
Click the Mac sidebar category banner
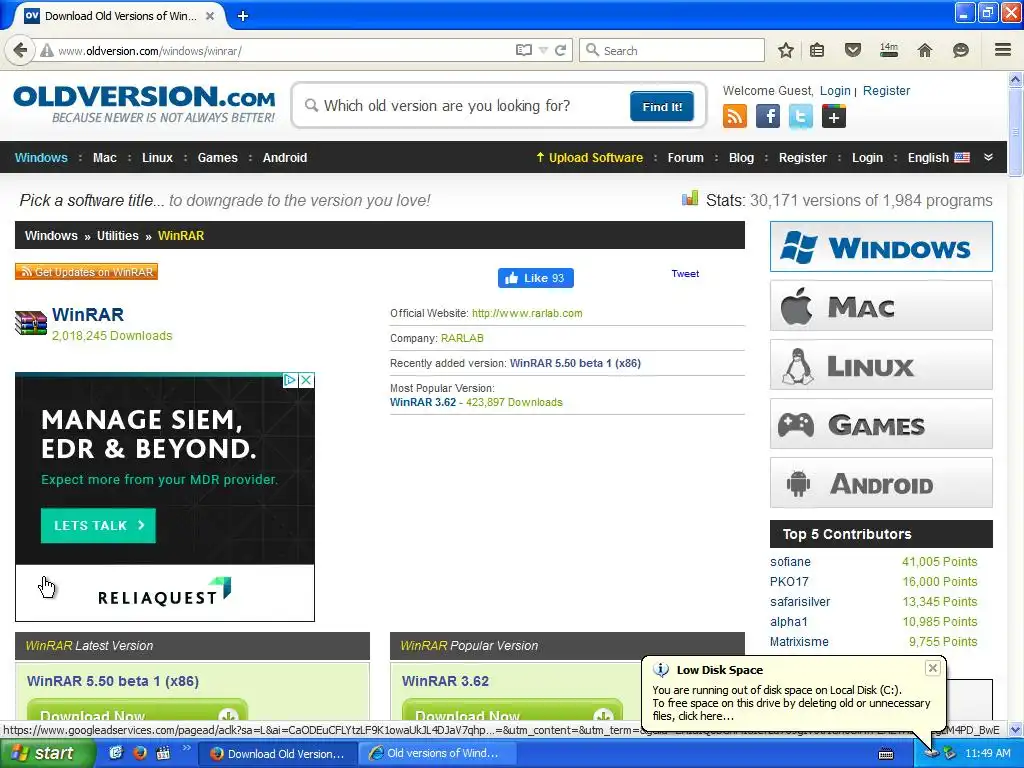(881, 306)
